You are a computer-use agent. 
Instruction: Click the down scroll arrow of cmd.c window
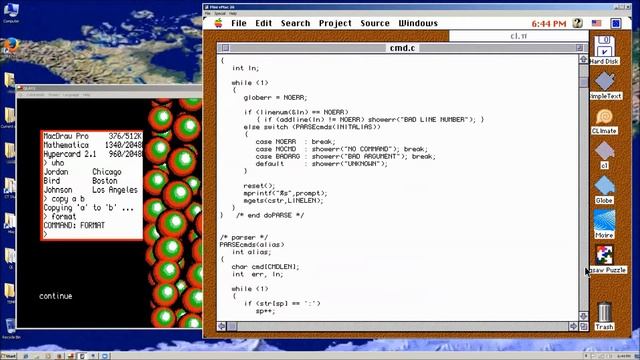point(583,316)
